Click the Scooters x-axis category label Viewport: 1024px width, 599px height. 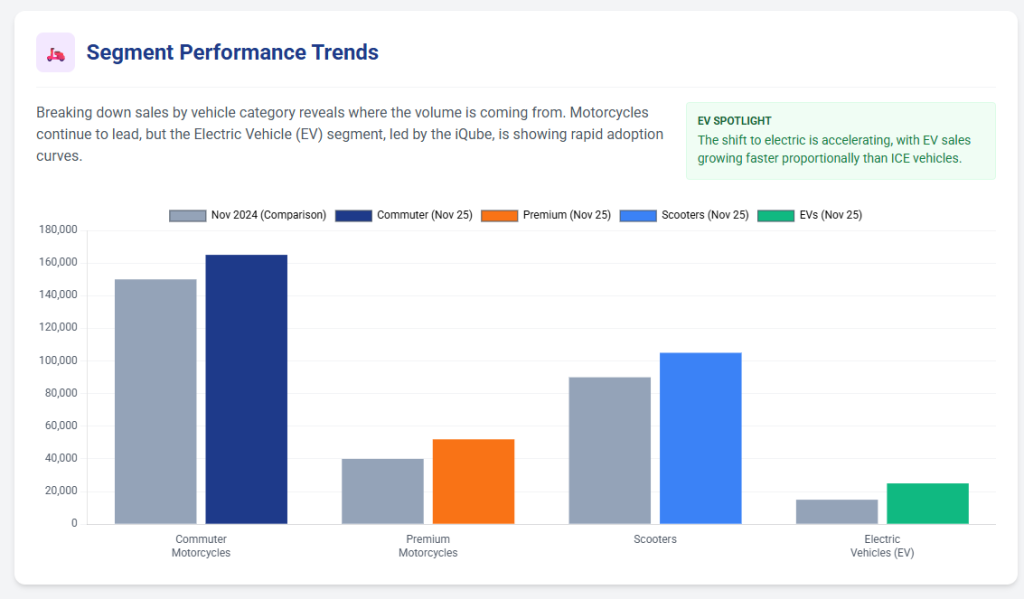coord(655,540)
